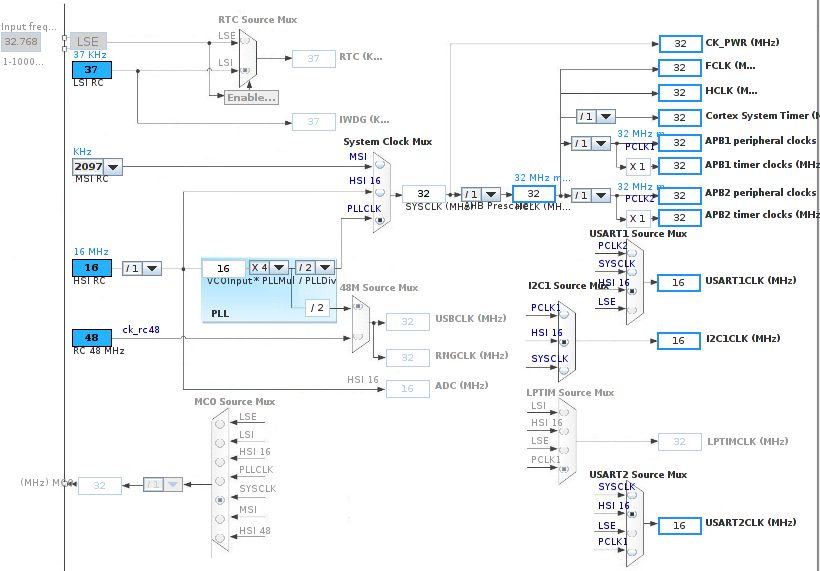Select PCLK1 in I2C1 Source Mux

564,315
